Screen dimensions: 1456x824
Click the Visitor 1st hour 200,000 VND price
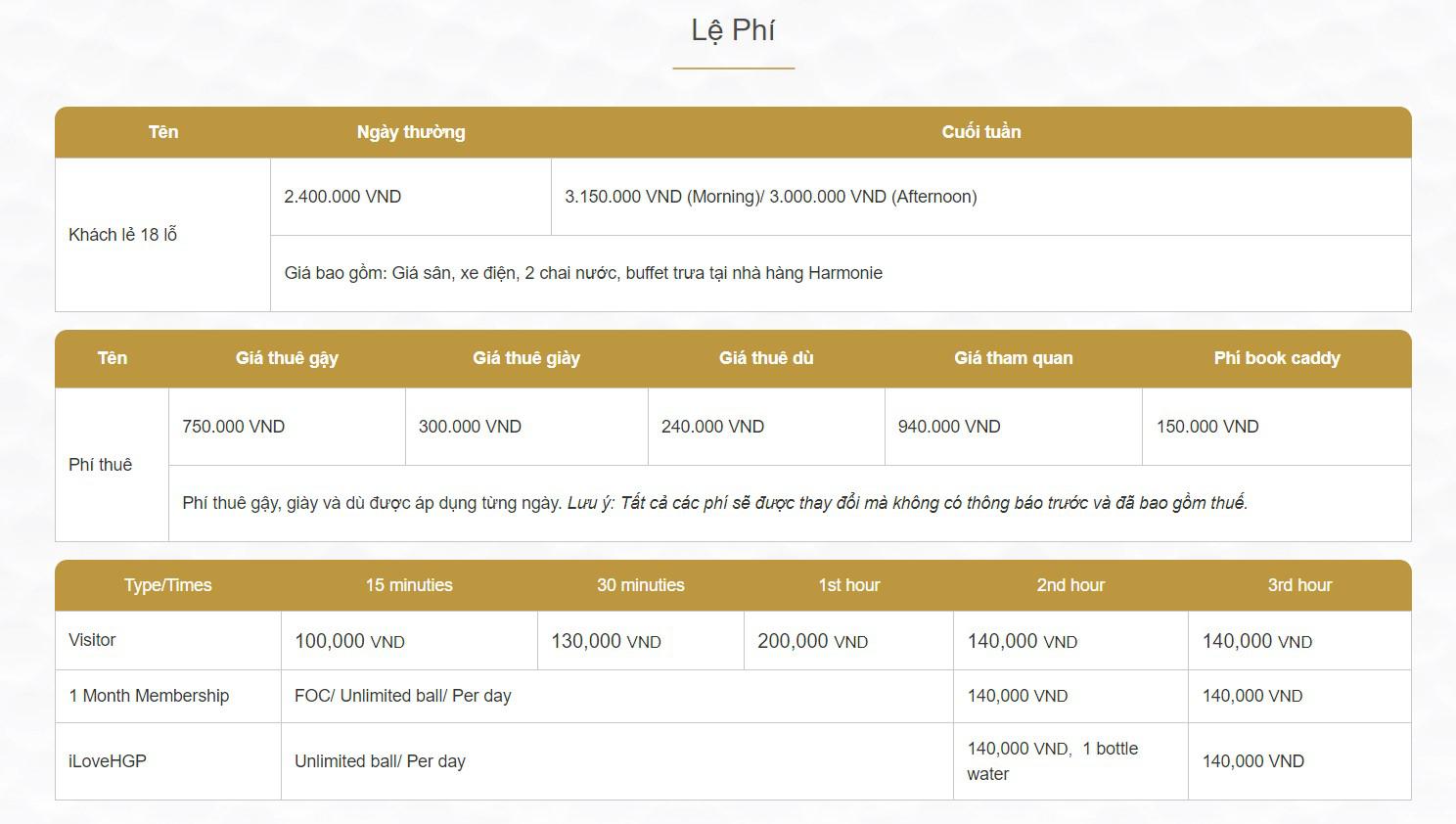(812, 642)
